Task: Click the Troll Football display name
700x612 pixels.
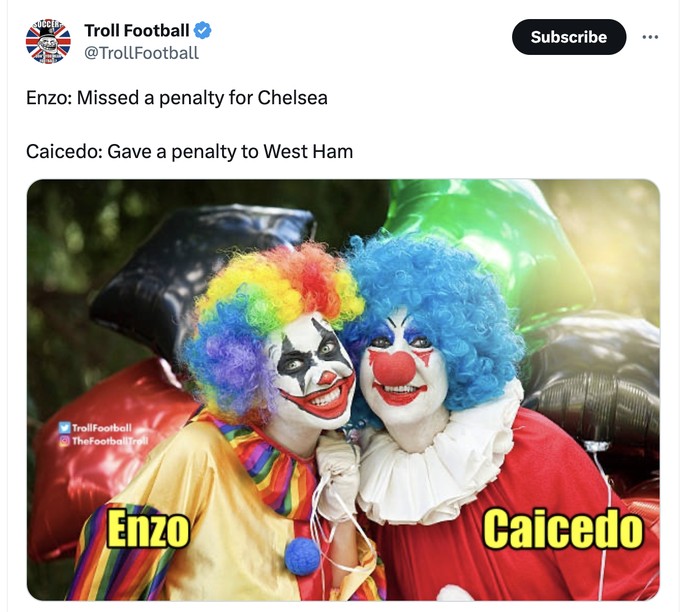Action: 137,31
